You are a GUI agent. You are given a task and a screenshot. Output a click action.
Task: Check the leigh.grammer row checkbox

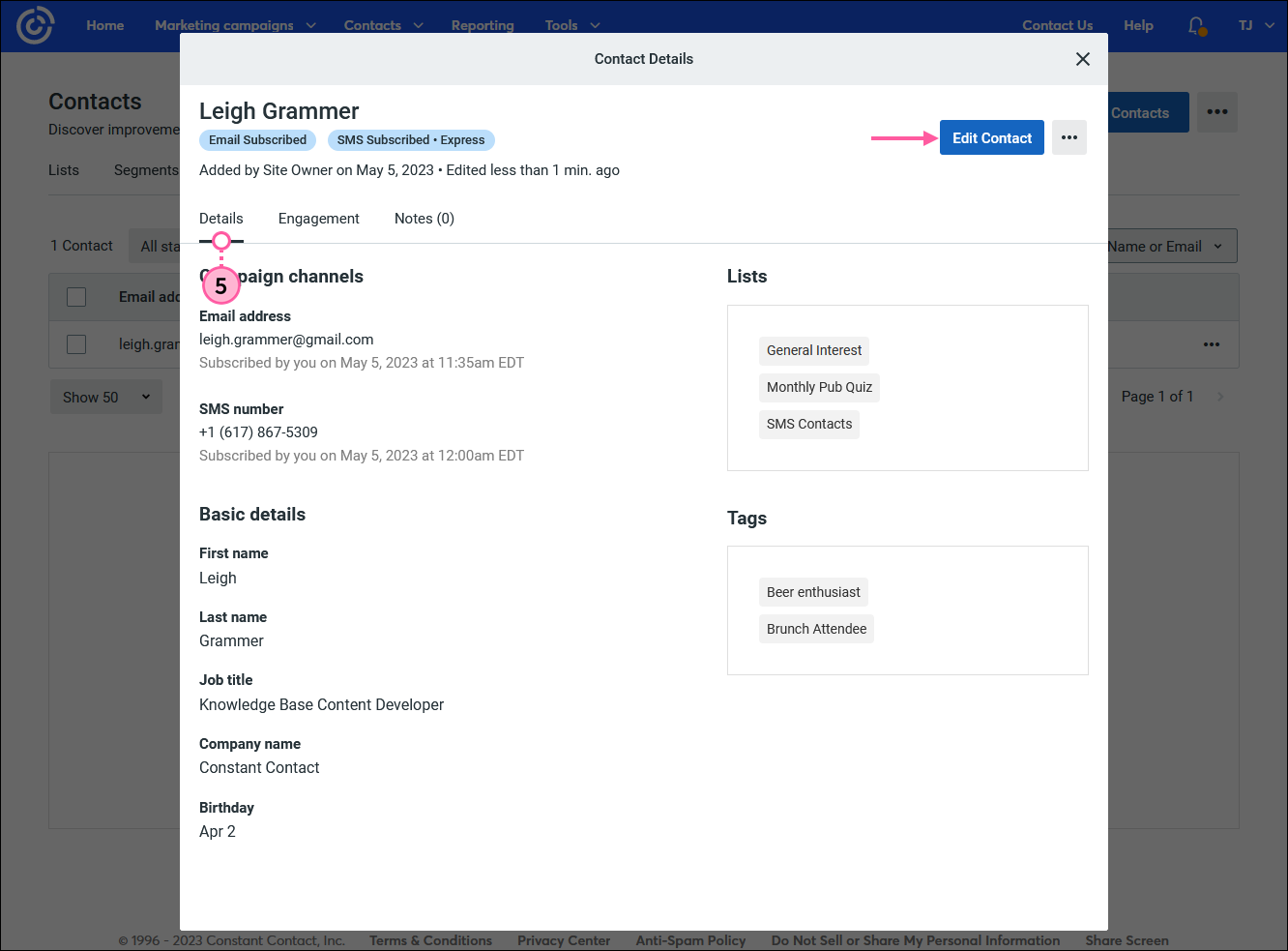(76, 343)
